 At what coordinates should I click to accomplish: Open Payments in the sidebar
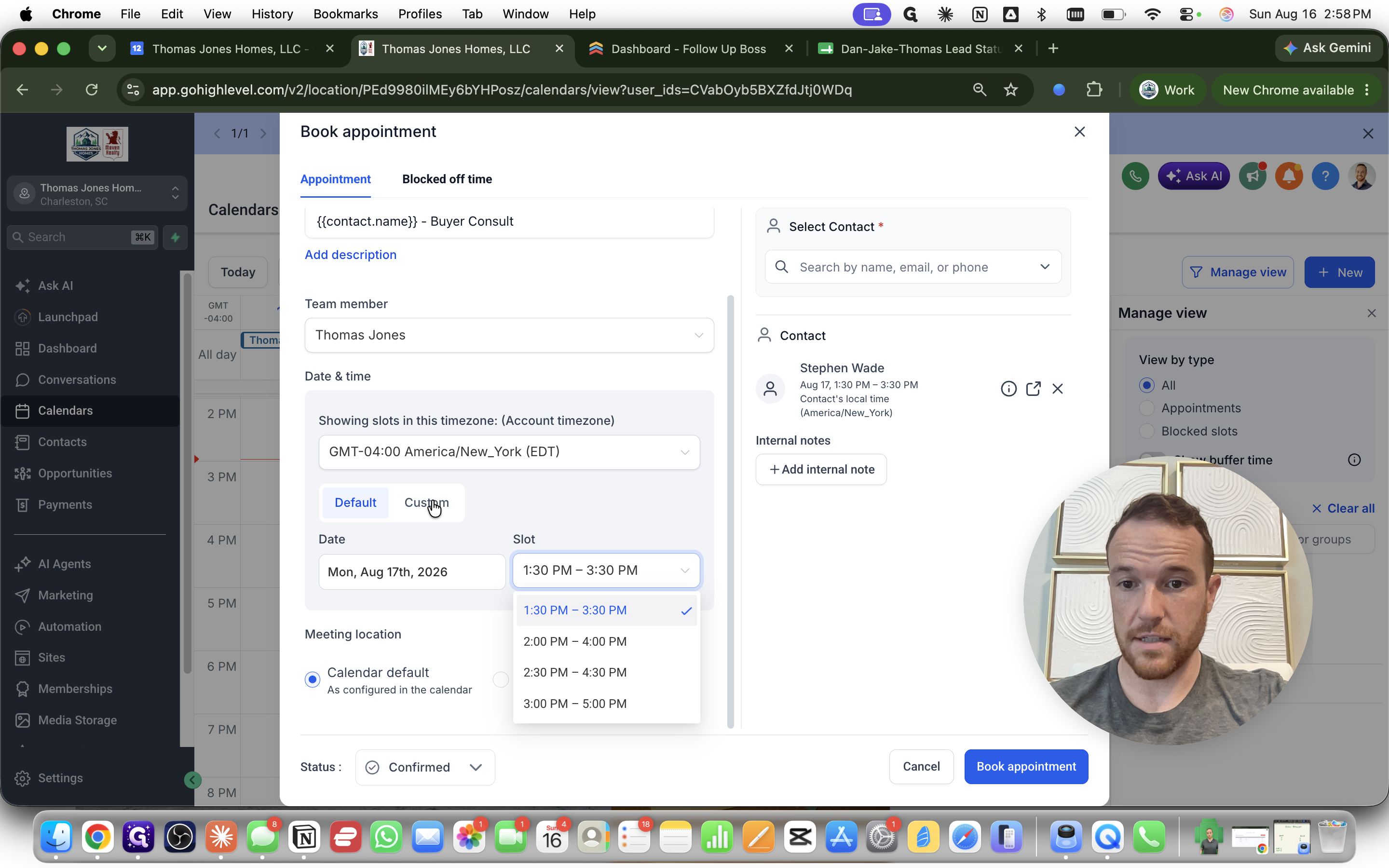coord(65,504)
